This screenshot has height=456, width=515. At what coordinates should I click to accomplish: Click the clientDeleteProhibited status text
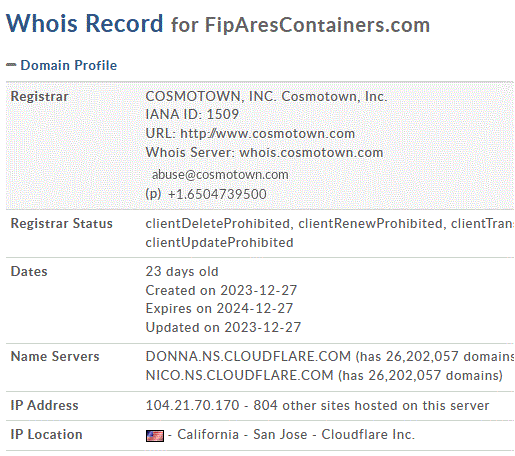217,224
